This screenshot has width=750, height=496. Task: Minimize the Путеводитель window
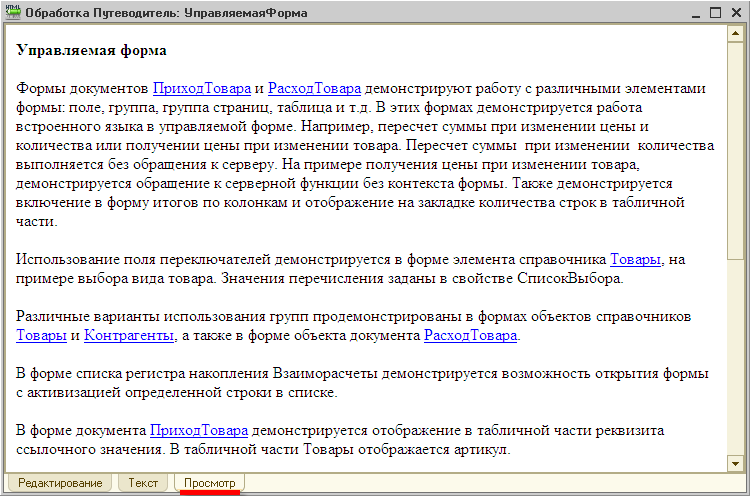click(x=696, y=13)
